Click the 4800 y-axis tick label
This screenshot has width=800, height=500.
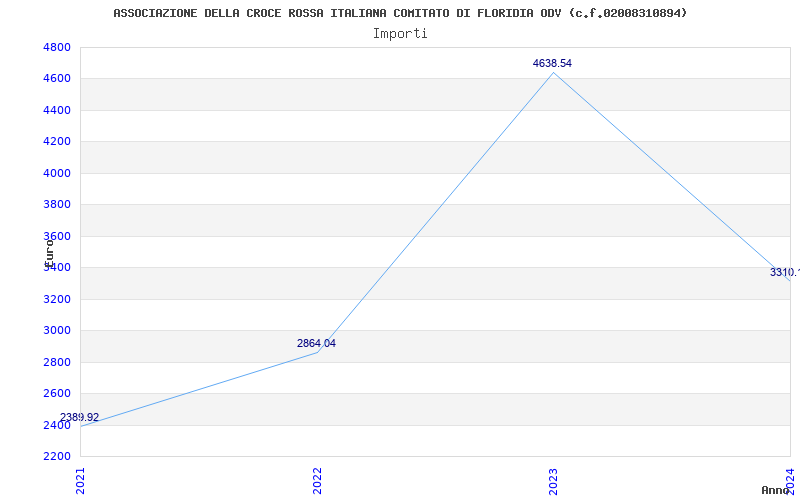(57, 47)
